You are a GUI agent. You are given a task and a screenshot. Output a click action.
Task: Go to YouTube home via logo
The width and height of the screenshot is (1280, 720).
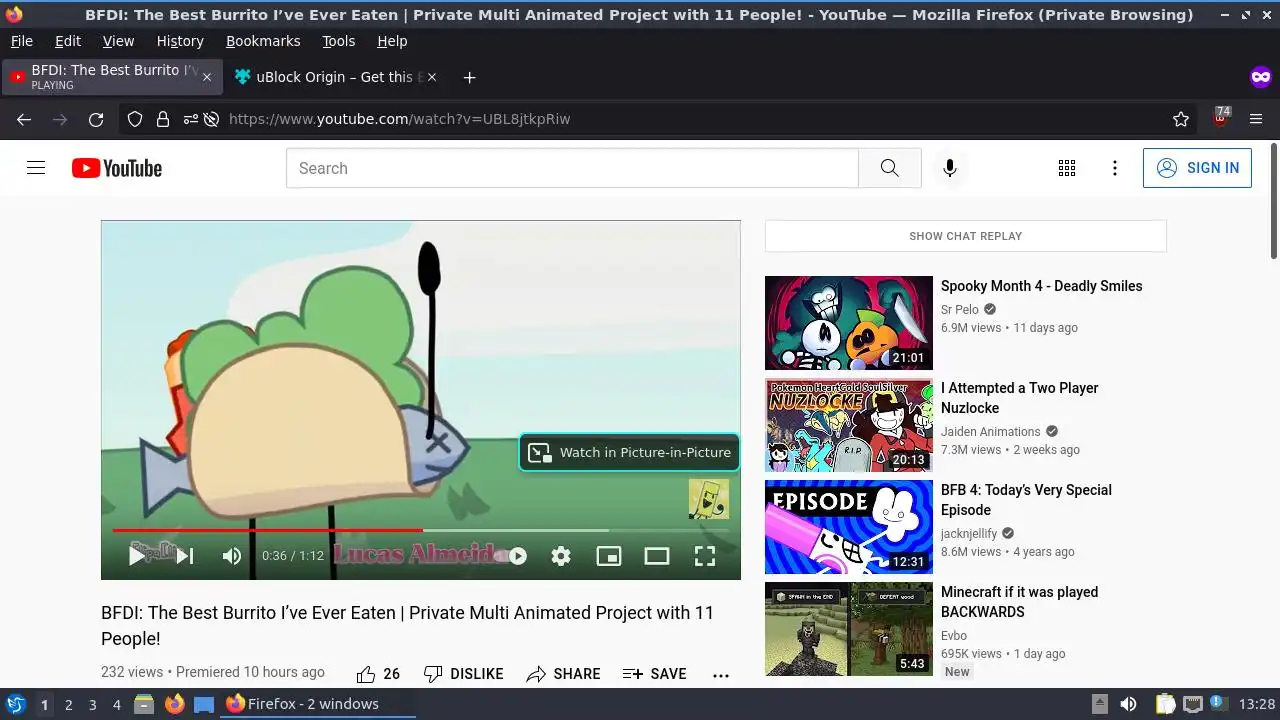pyautogui.click(x=117, y=168)
